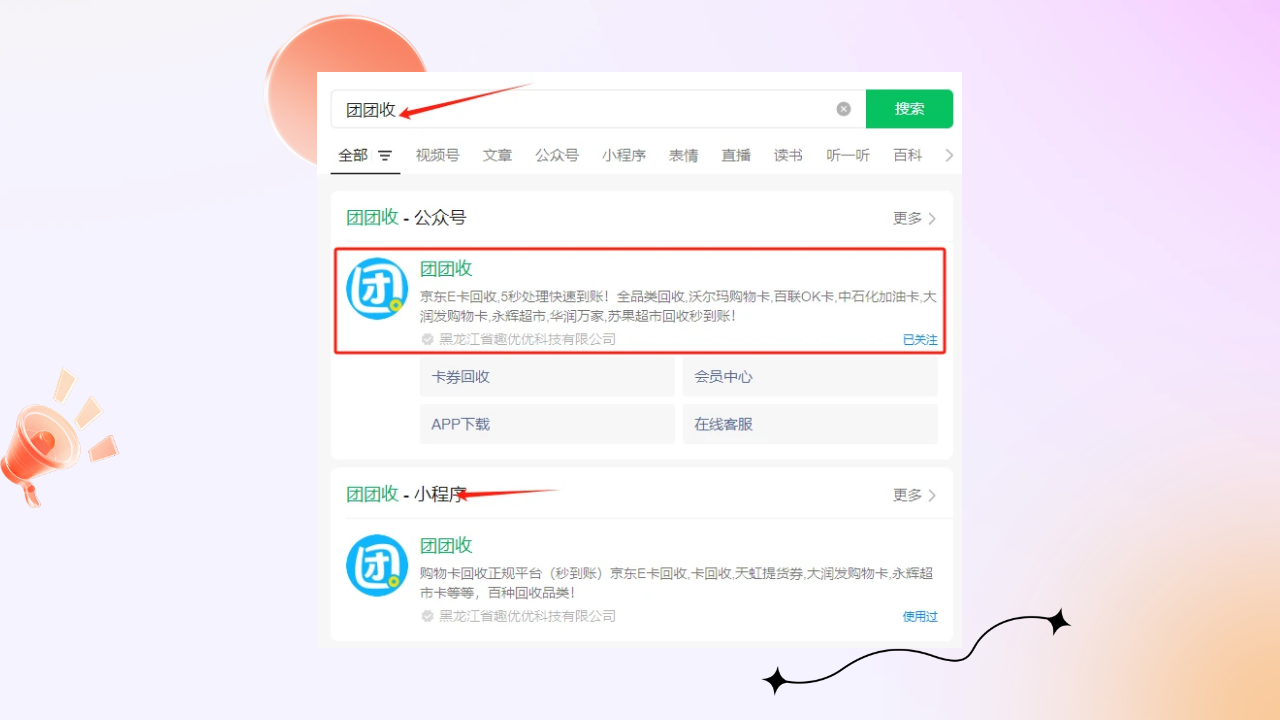Open 更多 in the 公众号 section
Image resolution: width=1280 pixels, height=720 pixels.
(x=915, y=218)
